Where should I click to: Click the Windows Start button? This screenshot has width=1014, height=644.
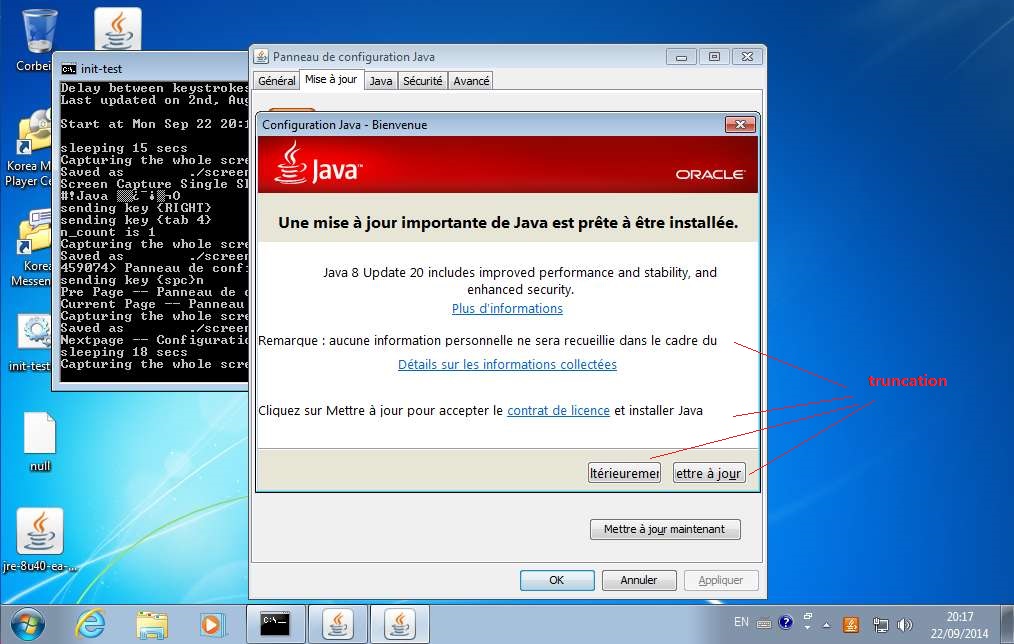(x=28, y=623)
